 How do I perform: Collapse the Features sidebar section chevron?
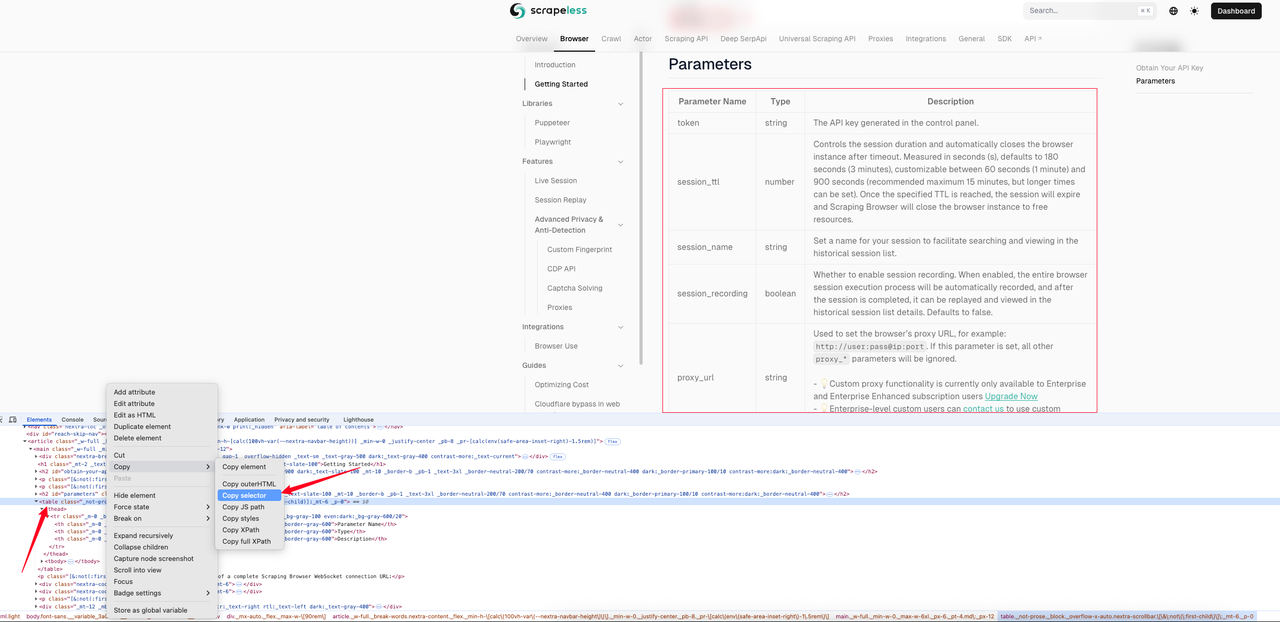(x=621, y=162)
